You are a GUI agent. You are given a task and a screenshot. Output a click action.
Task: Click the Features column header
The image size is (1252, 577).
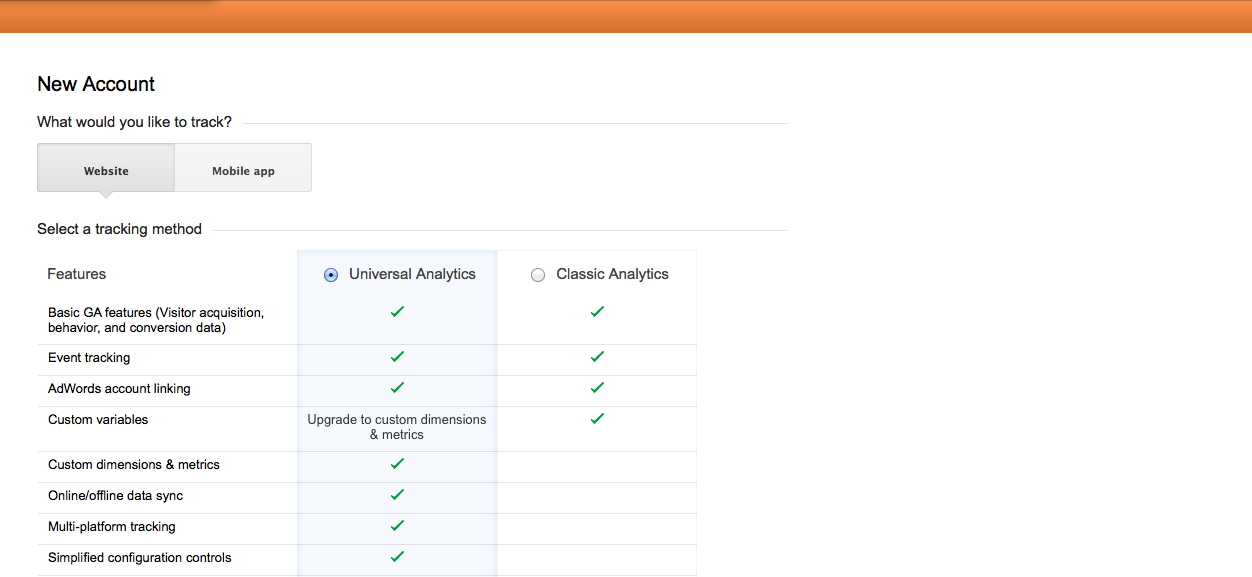(77, 274)
